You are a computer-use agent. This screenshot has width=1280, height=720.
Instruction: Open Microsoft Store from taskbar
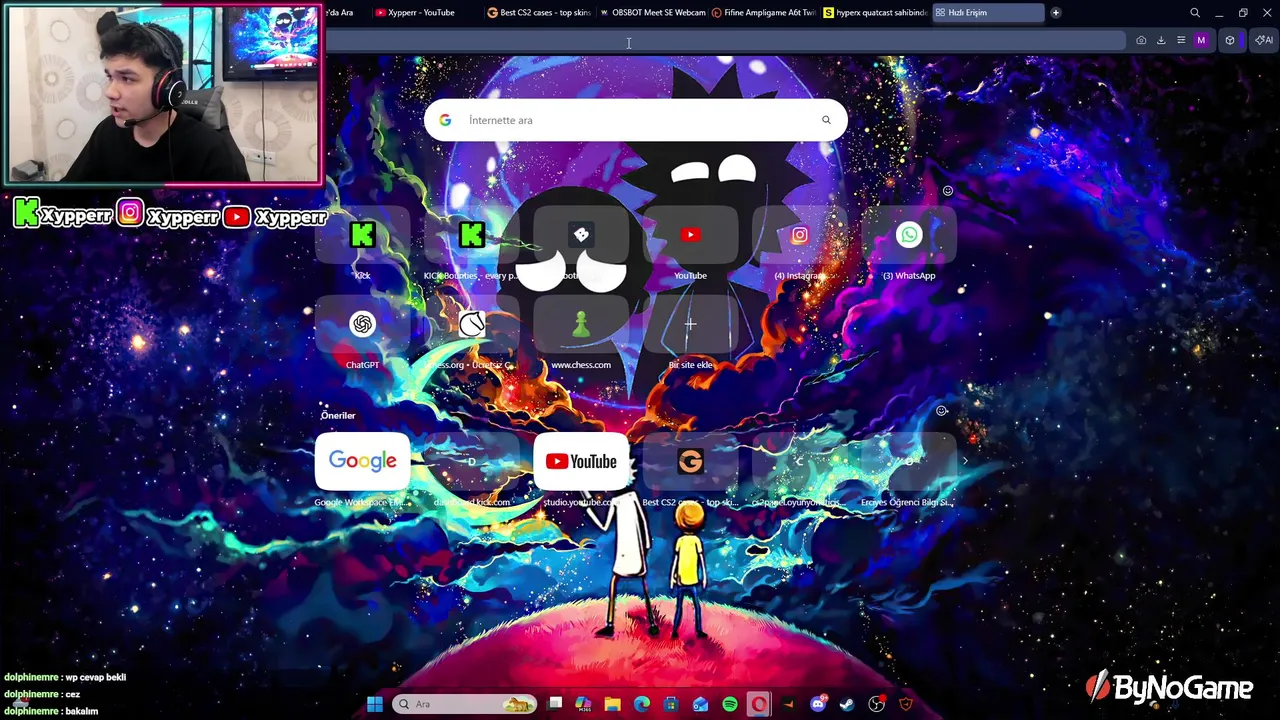[x=671, y=704]
